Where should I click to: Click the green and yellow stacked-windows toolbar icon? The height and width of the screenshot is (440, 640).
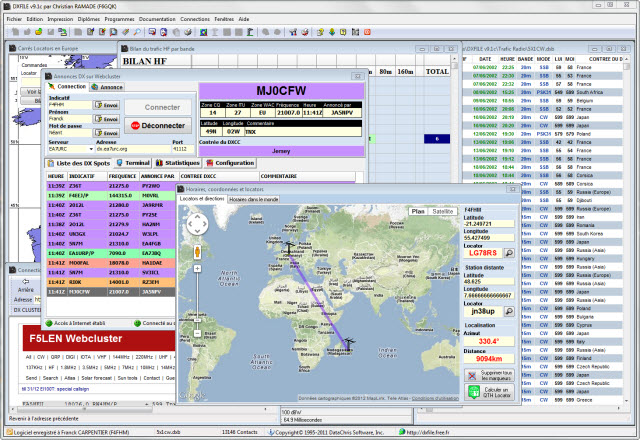pos(62,32)
